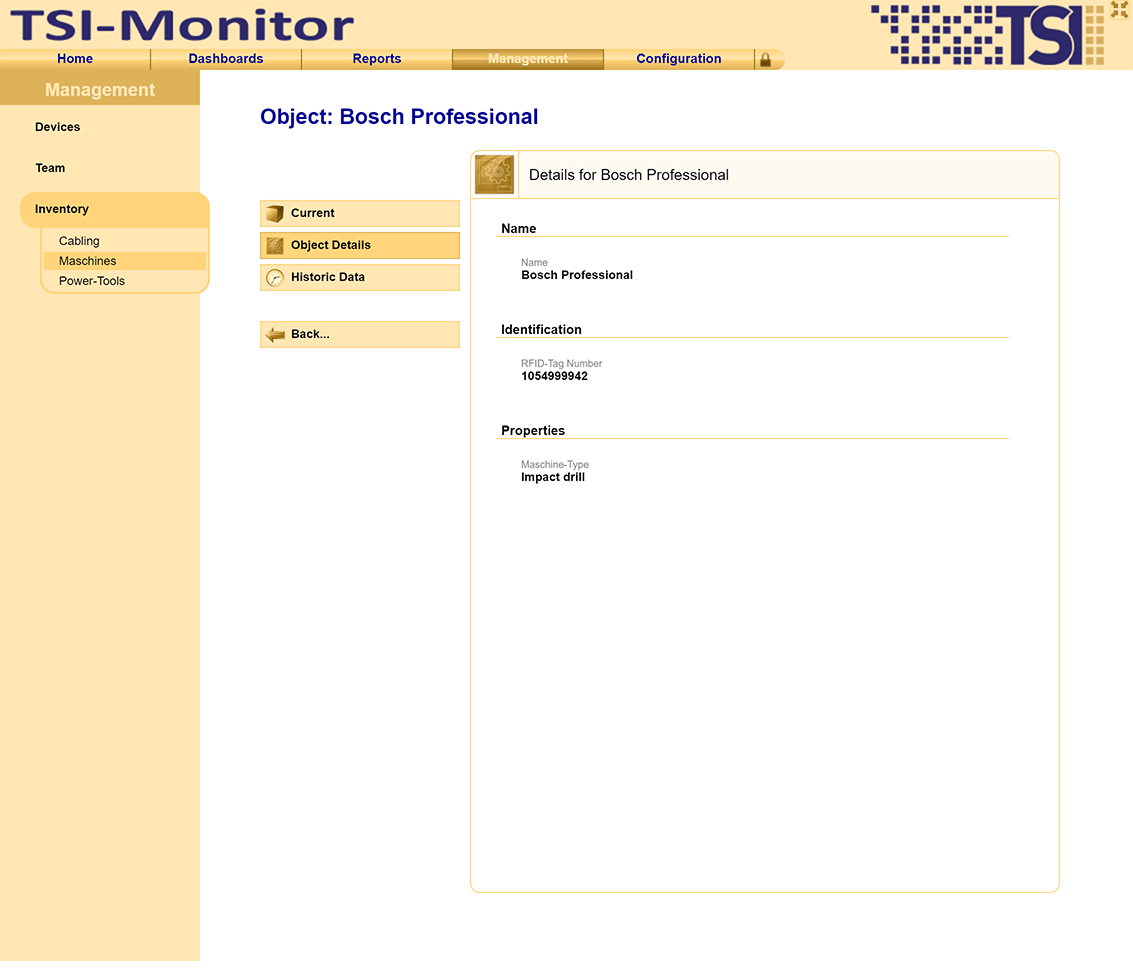The width and height of the screenshot is (1133, 972).
Task: Select Cabling under Inventory
Action: tap(79, 241)
